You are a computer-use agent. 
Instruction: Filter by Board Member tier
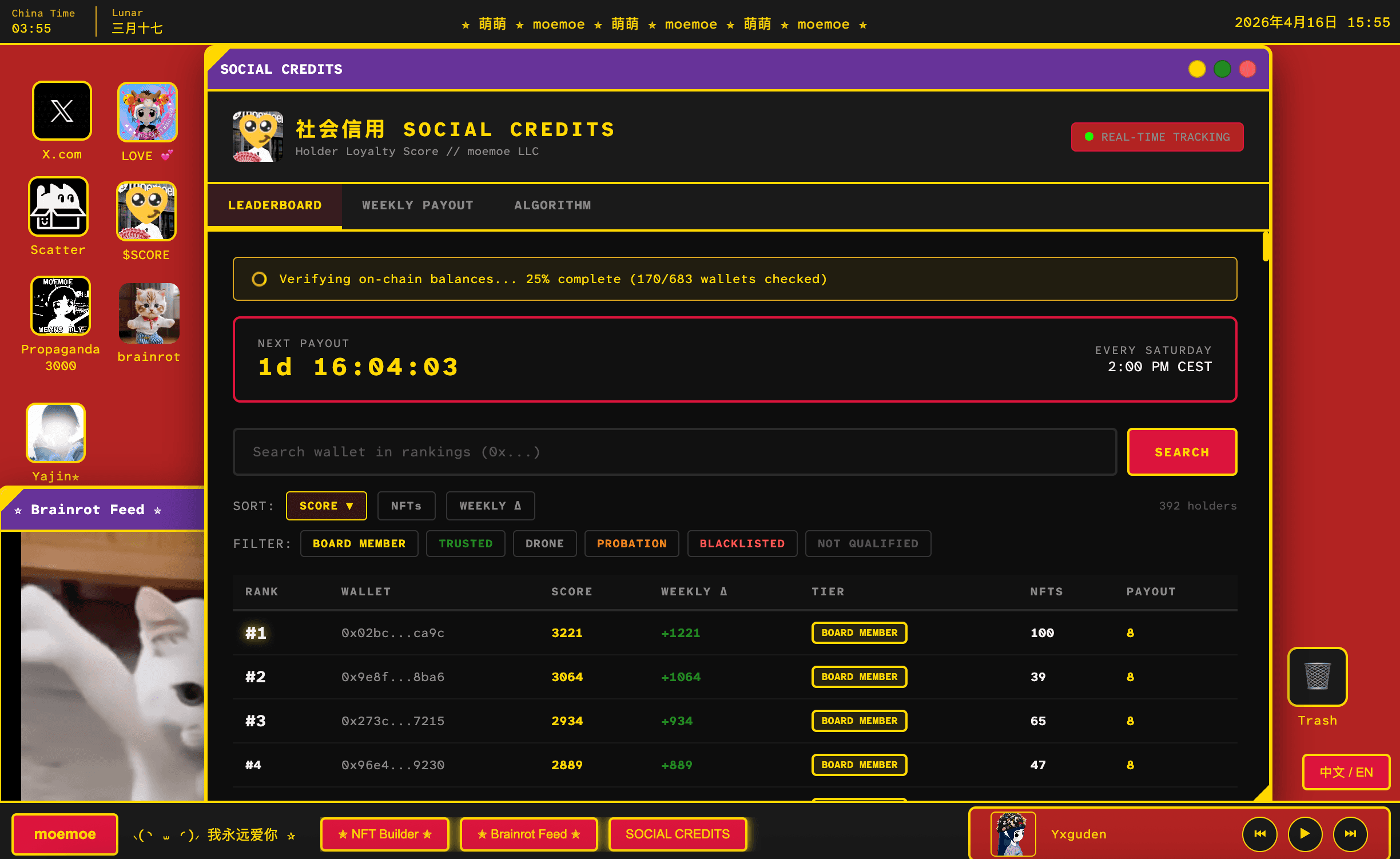[359, 543]
